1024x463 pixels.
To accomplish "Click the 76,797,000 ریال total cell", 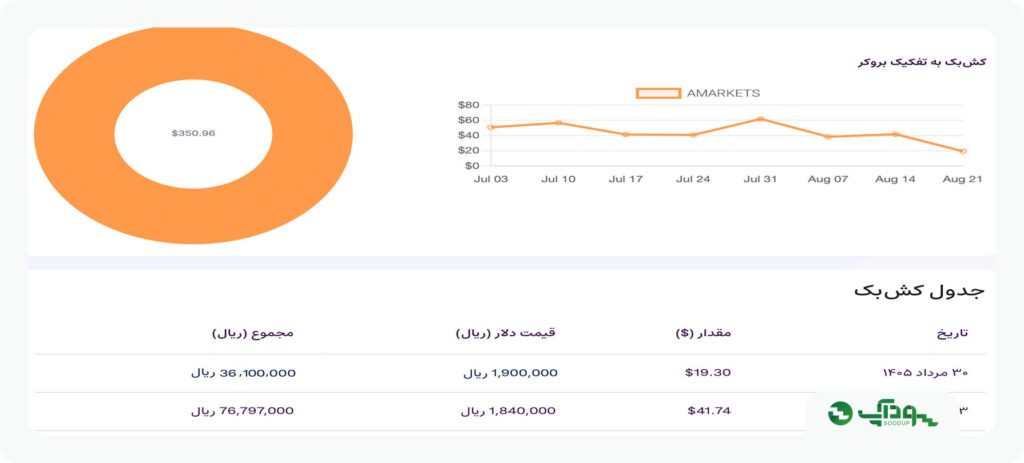I will [243, 411].
